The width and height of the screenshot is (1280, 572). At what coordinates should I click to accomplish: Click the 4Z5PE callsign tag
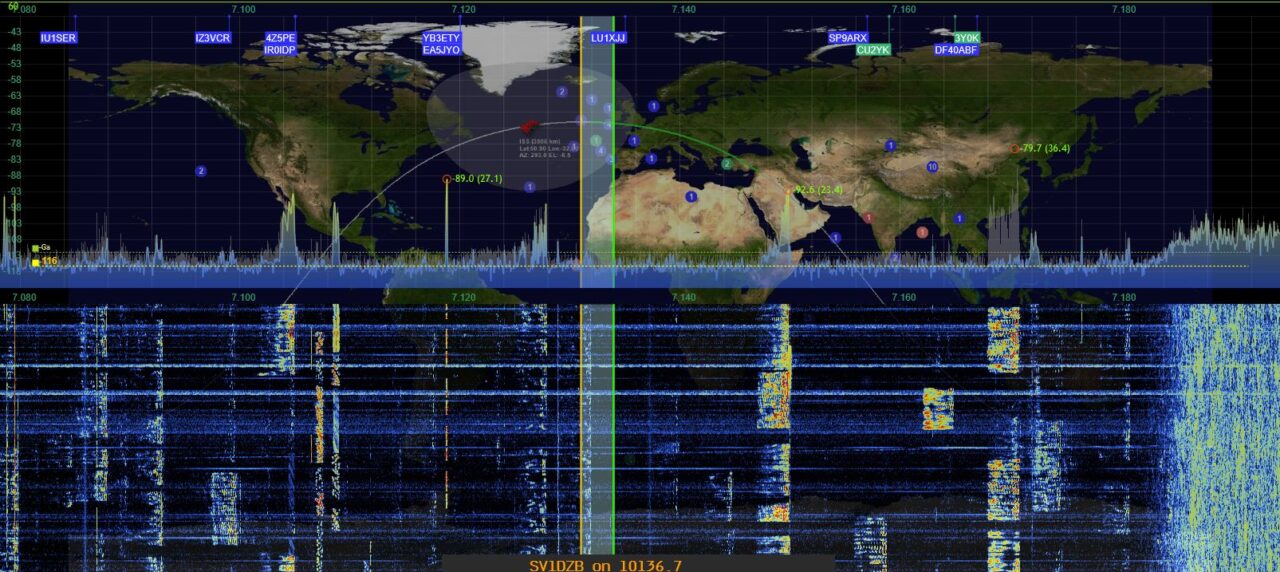pos(280,38)
